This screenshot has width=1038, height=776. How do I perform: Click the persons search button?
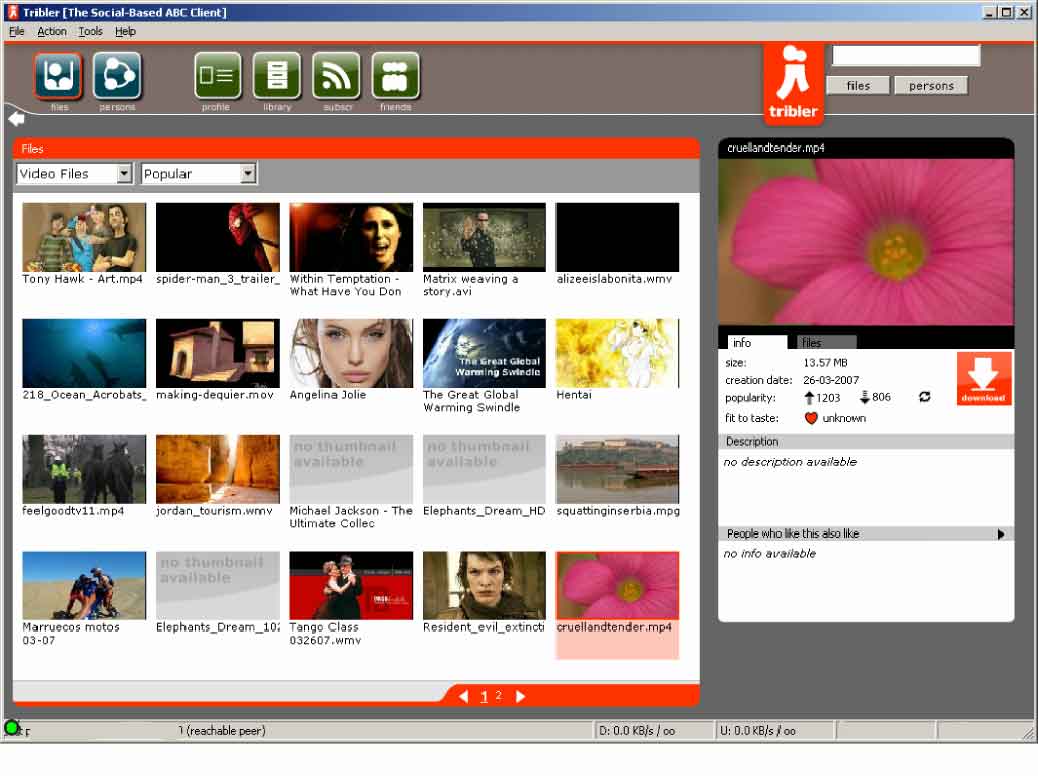(x=931, y=85)
